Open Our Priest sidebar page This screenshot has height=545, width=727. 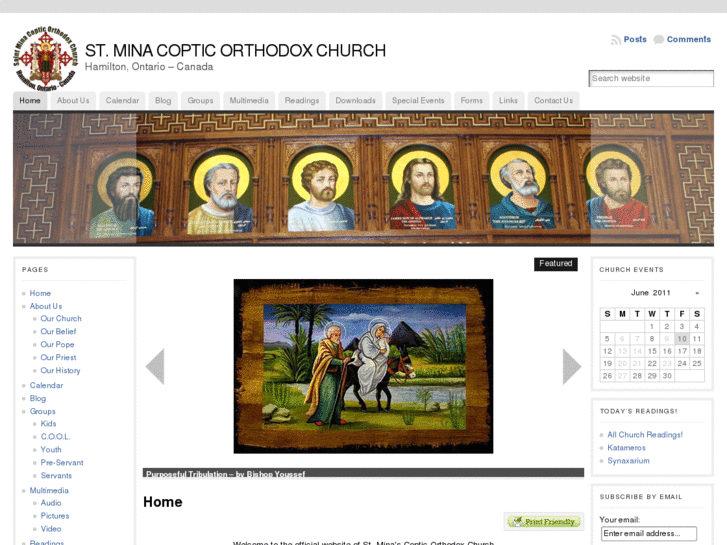[58, 358]
